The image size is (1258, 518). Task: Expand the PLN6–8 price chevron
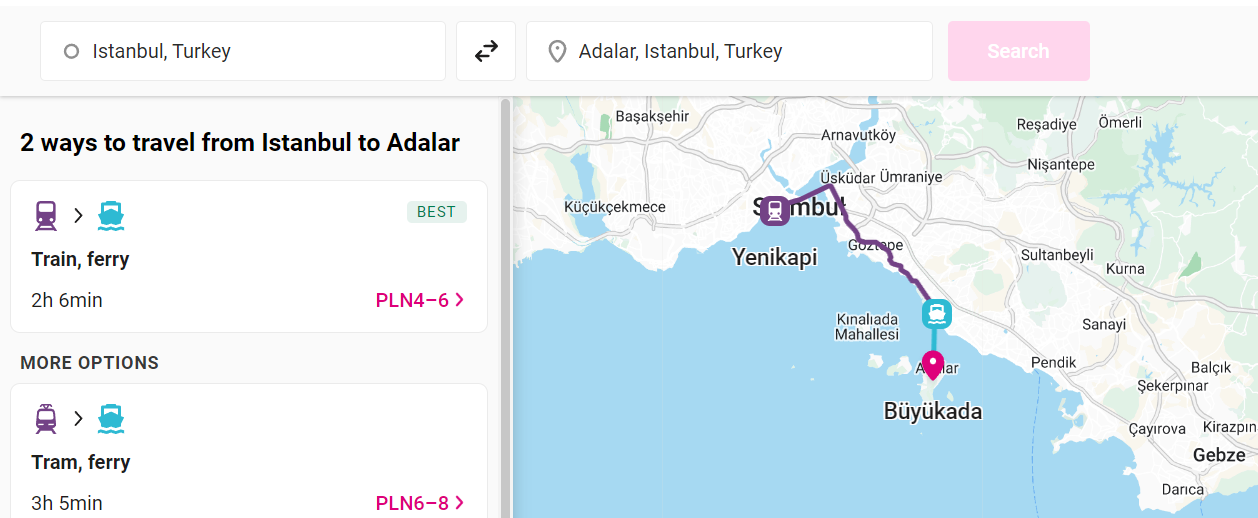point(460,503)
